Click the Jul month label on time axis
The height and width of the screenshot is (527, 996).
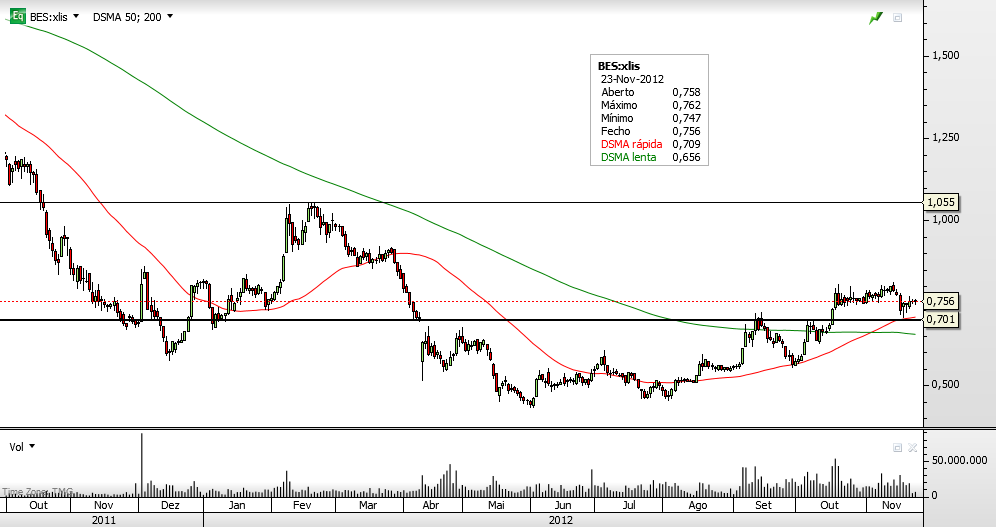point(629,505)
